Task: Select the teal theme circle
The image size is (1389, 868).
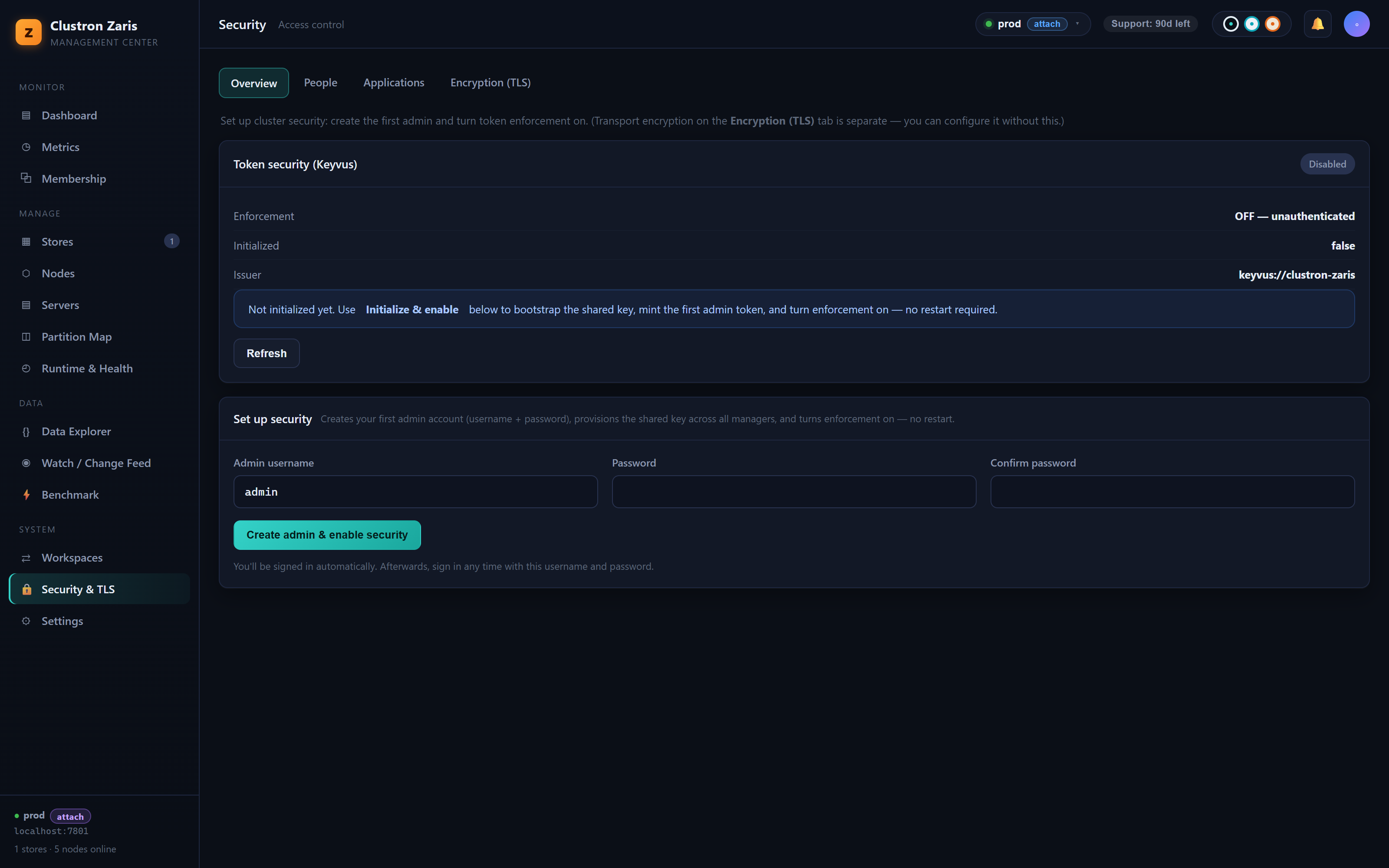Action: coord(1251,24)
